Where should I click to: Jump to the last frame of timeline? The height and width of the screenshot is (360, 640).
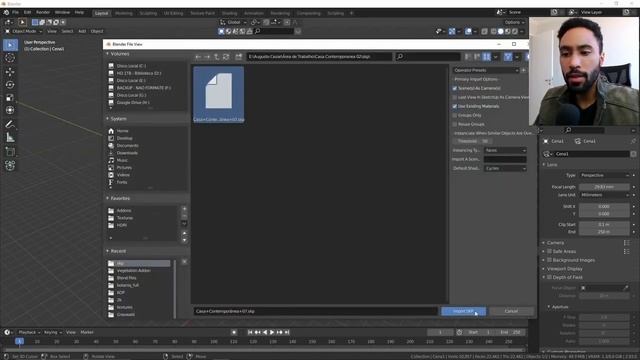pyautogui.click(x=287, y=332)
